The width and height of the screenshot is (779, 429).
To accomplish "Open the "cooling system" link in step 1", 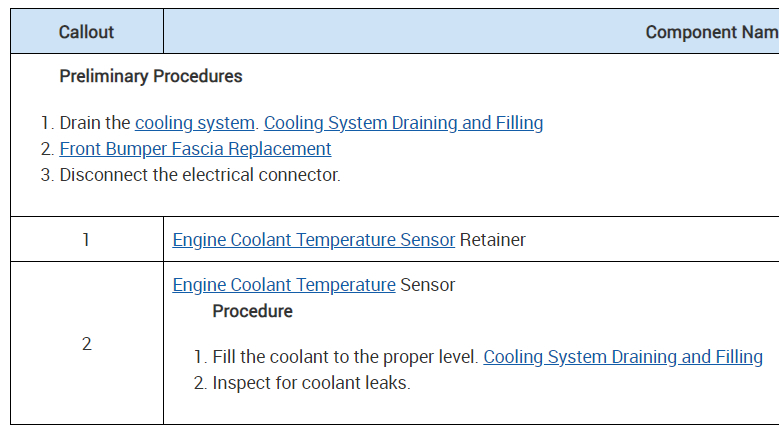I will [195, 123].
